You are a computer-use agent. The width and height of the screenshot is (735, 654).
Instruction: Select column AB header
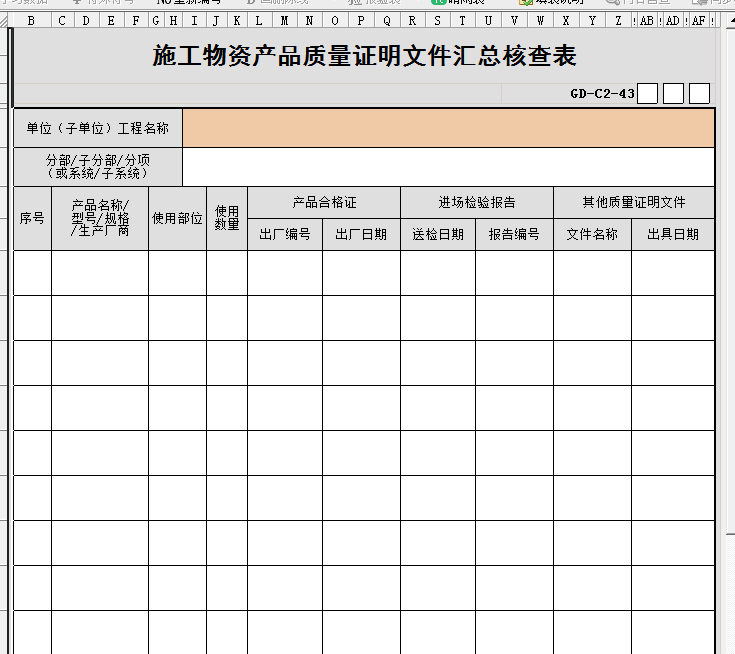647,20
